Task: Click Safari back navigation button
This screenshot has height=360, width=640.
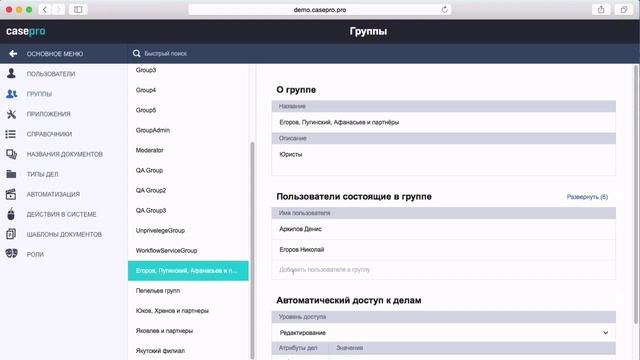Action: click(44, 9)
